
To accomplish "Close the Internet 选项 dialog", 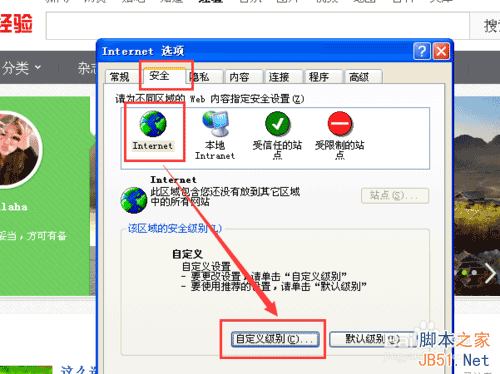I will [441, 51].
